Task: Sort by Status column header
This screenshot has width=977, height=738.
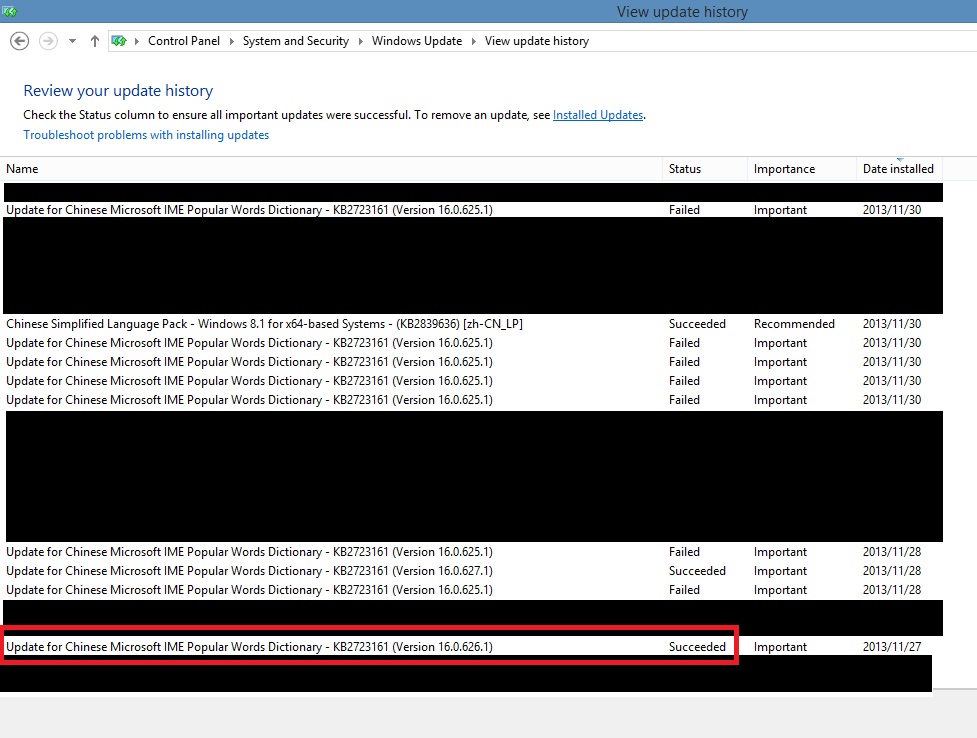Action: tap(705, 169)
